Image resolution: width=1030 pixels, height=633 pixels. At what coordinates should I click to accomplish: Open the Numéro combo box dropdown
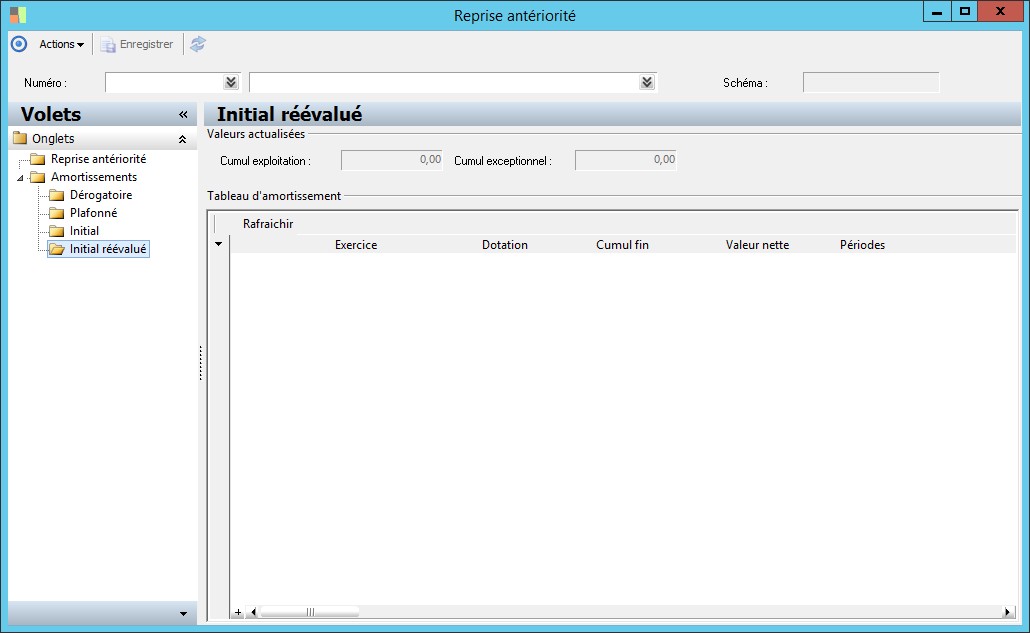(231, 82)
